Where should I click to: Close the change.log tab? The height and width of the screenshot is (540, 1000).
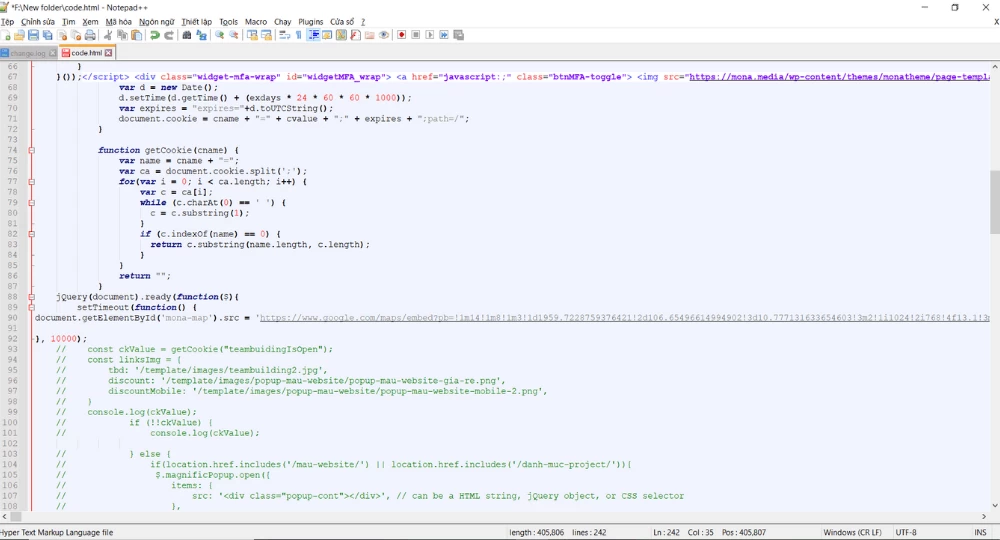(52, 53)
